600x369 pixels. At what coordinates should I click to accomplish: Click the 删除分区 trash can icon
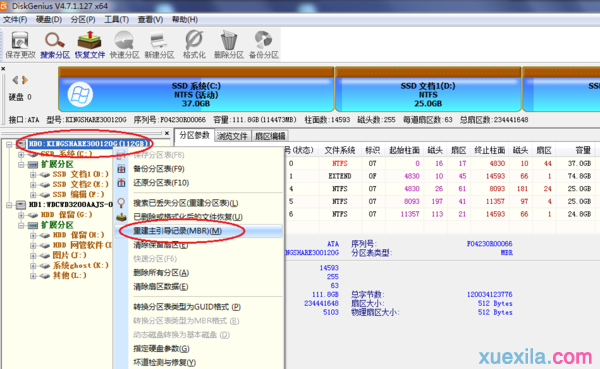(228, 45)
